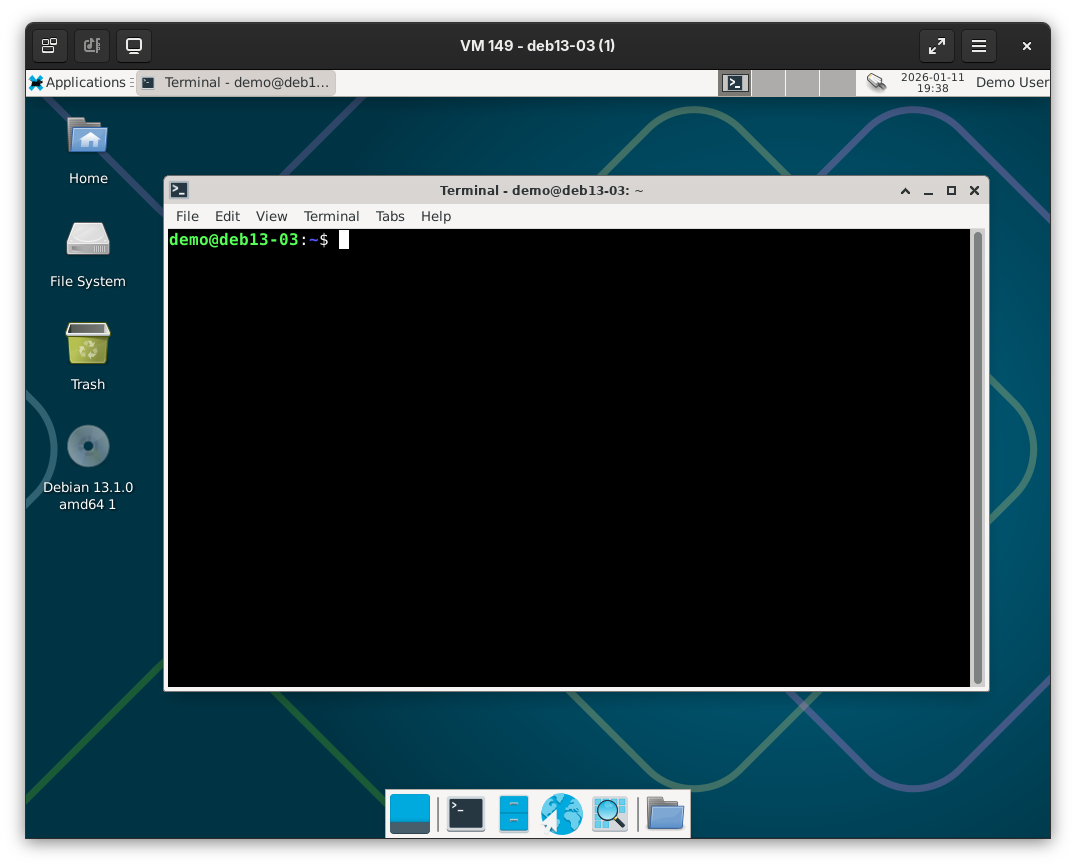Click the Terminal taskbar window button

[x=236, y=82]
